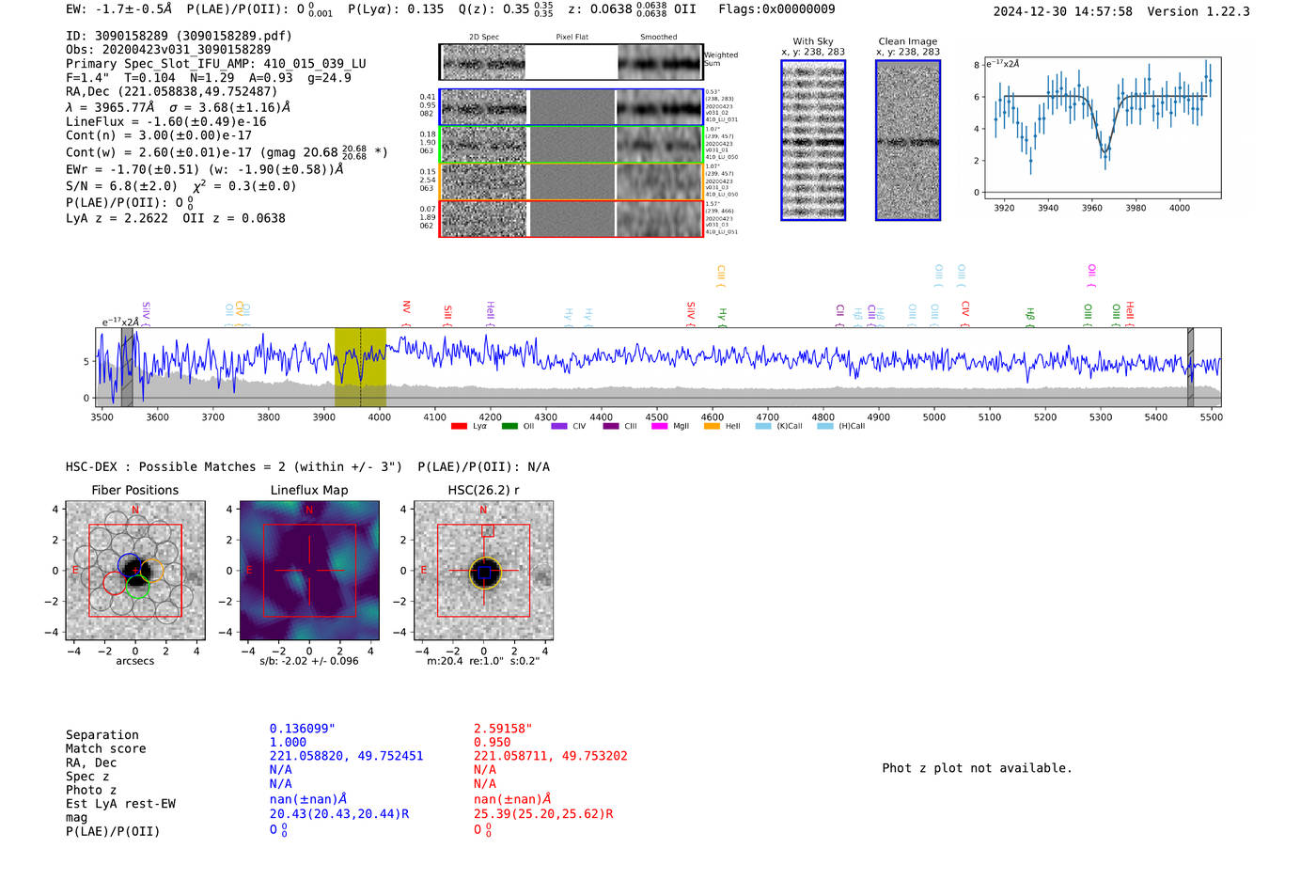Click the green OII legend swatch

pos(509,427)
